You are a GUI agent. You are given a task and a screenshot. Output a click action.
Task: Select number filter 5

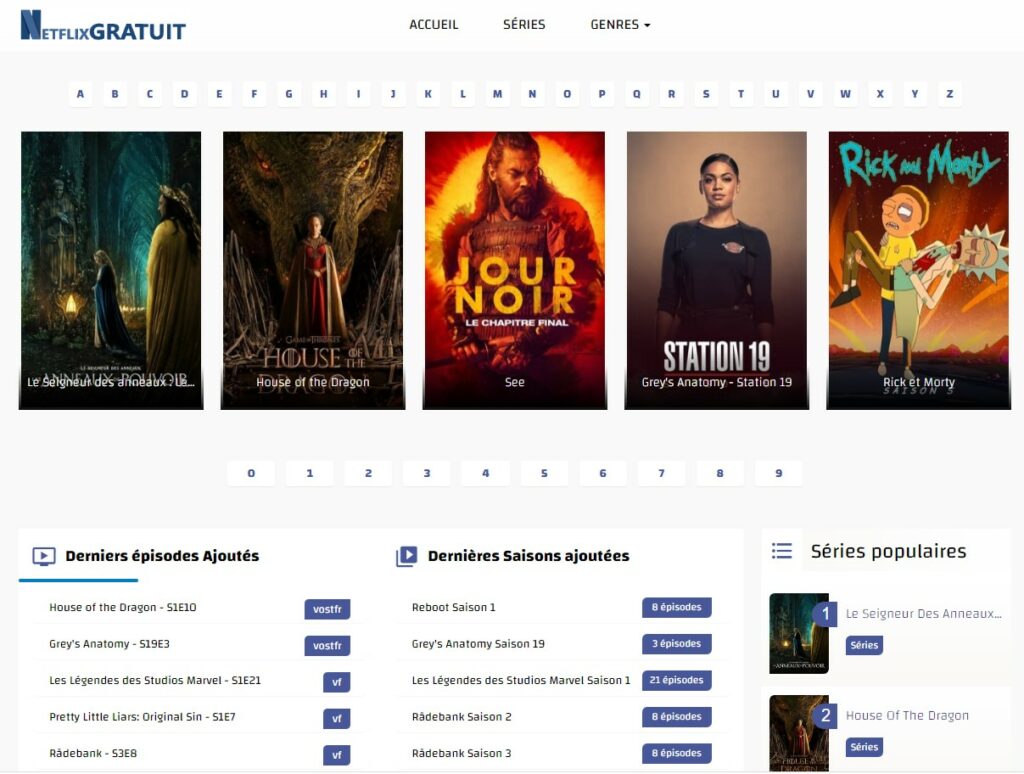point(544,473)
